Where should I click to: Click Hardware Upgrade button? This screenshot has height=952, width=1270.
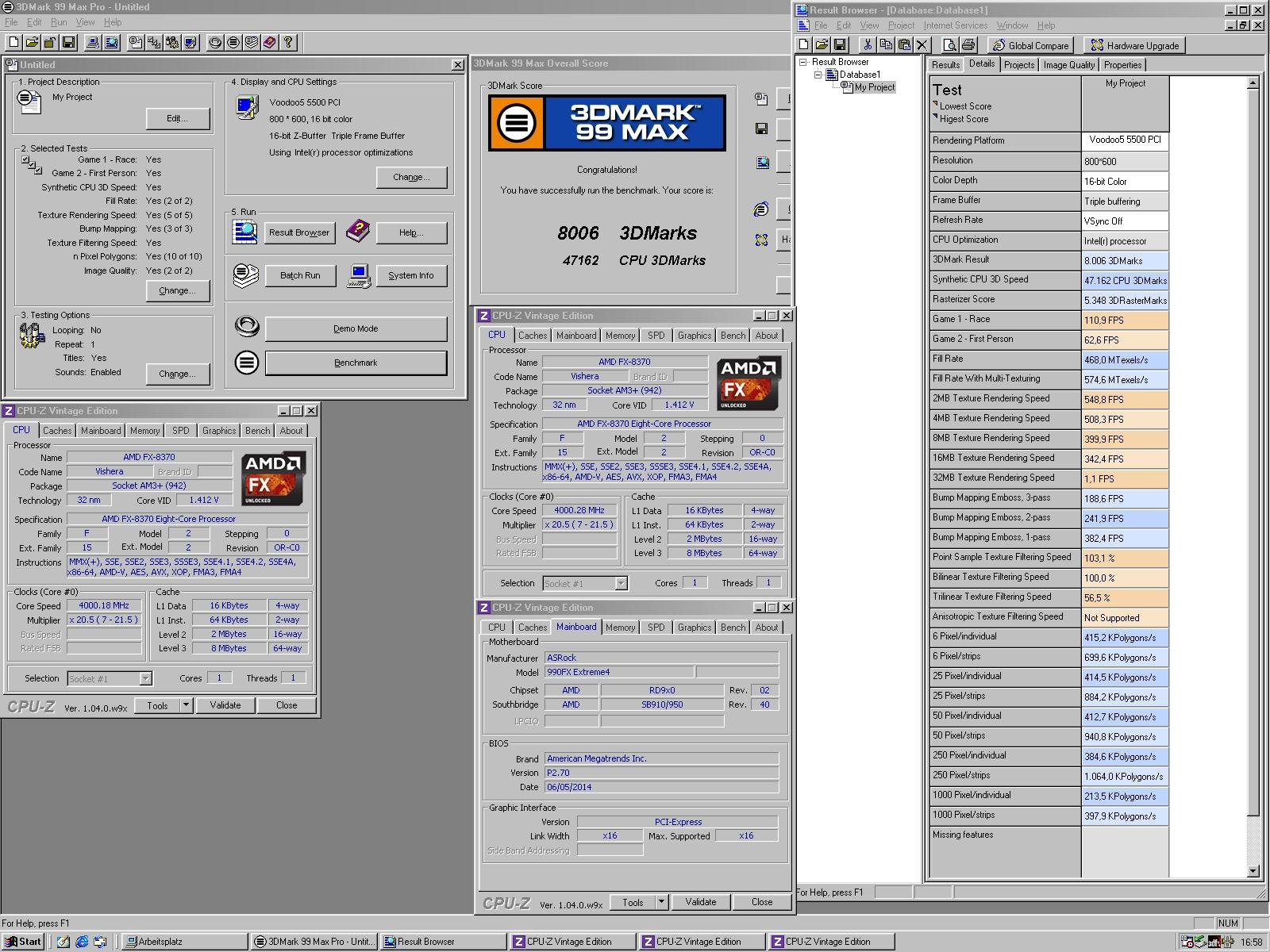[1134, 45]
